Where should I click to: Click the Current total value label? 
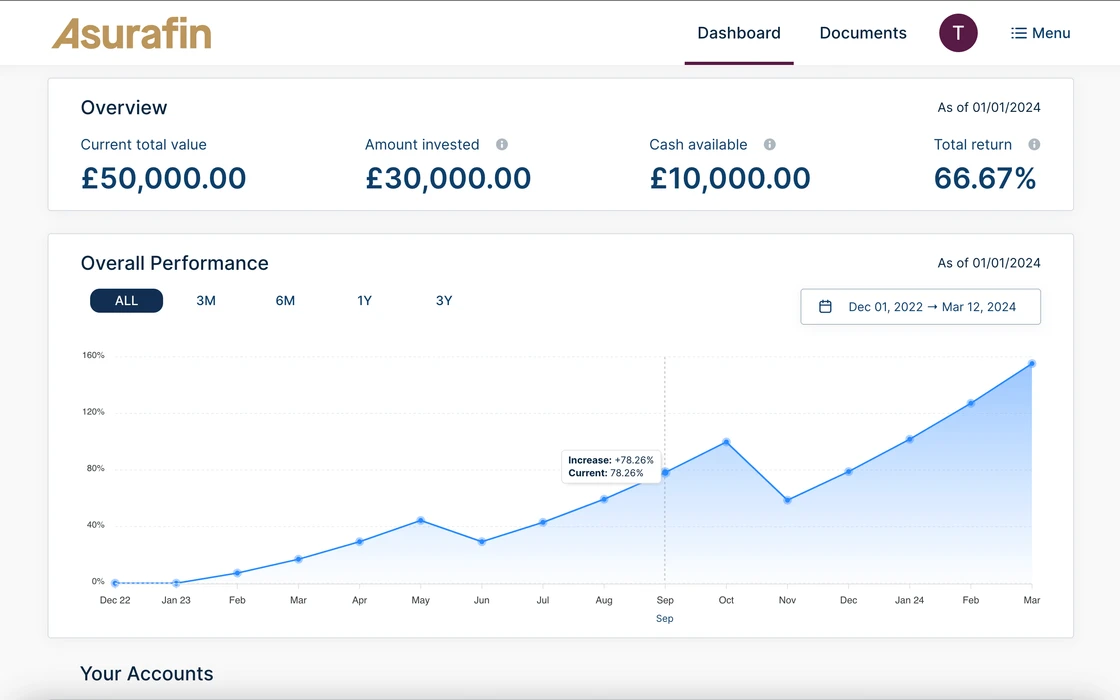(x=144, y=144)
